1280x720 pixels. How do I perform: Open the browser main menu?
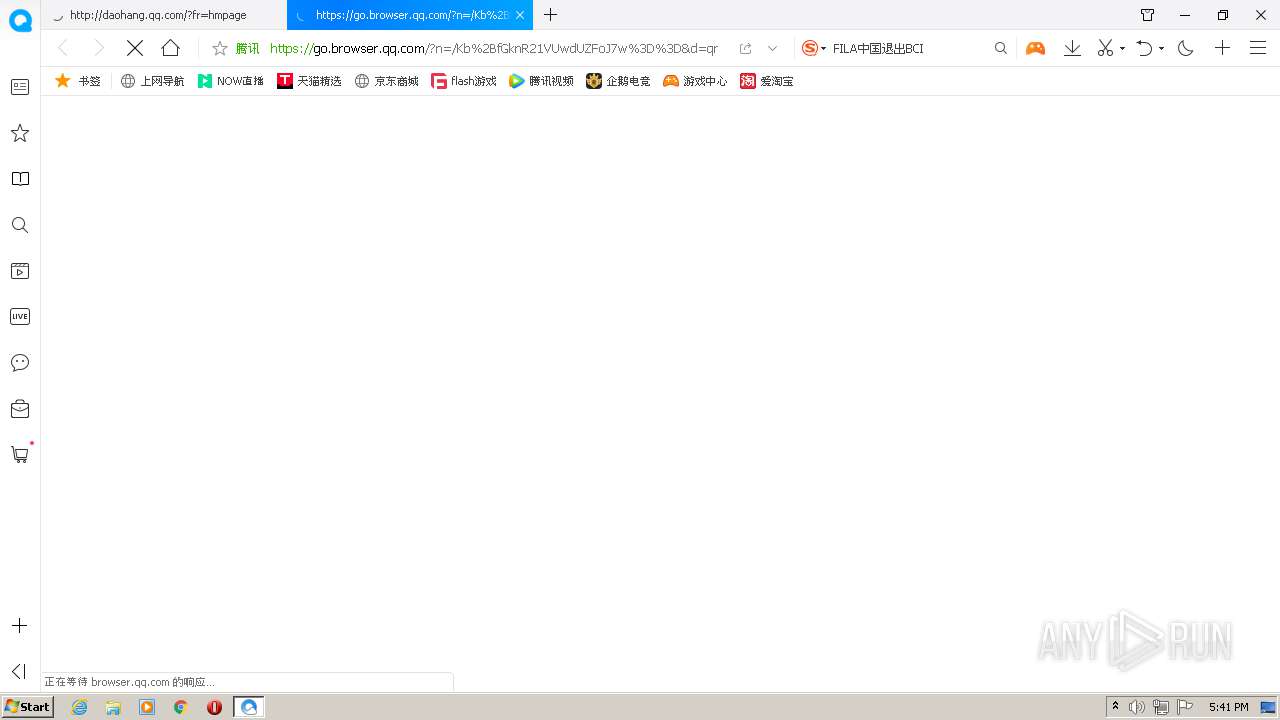[1258, 48]
